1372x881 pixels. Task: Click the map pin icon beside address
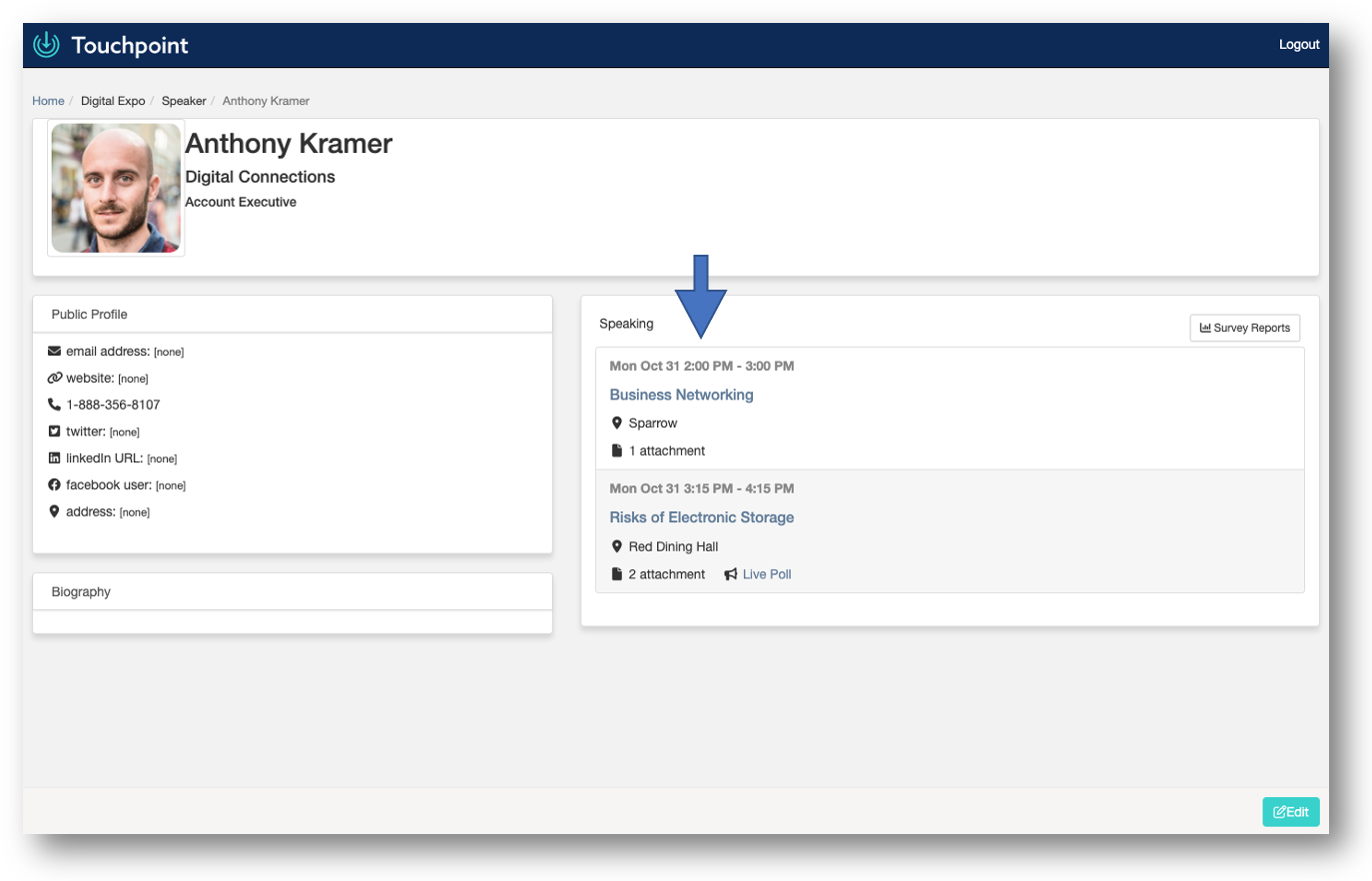pyautogui.click(x=54, y=511)
